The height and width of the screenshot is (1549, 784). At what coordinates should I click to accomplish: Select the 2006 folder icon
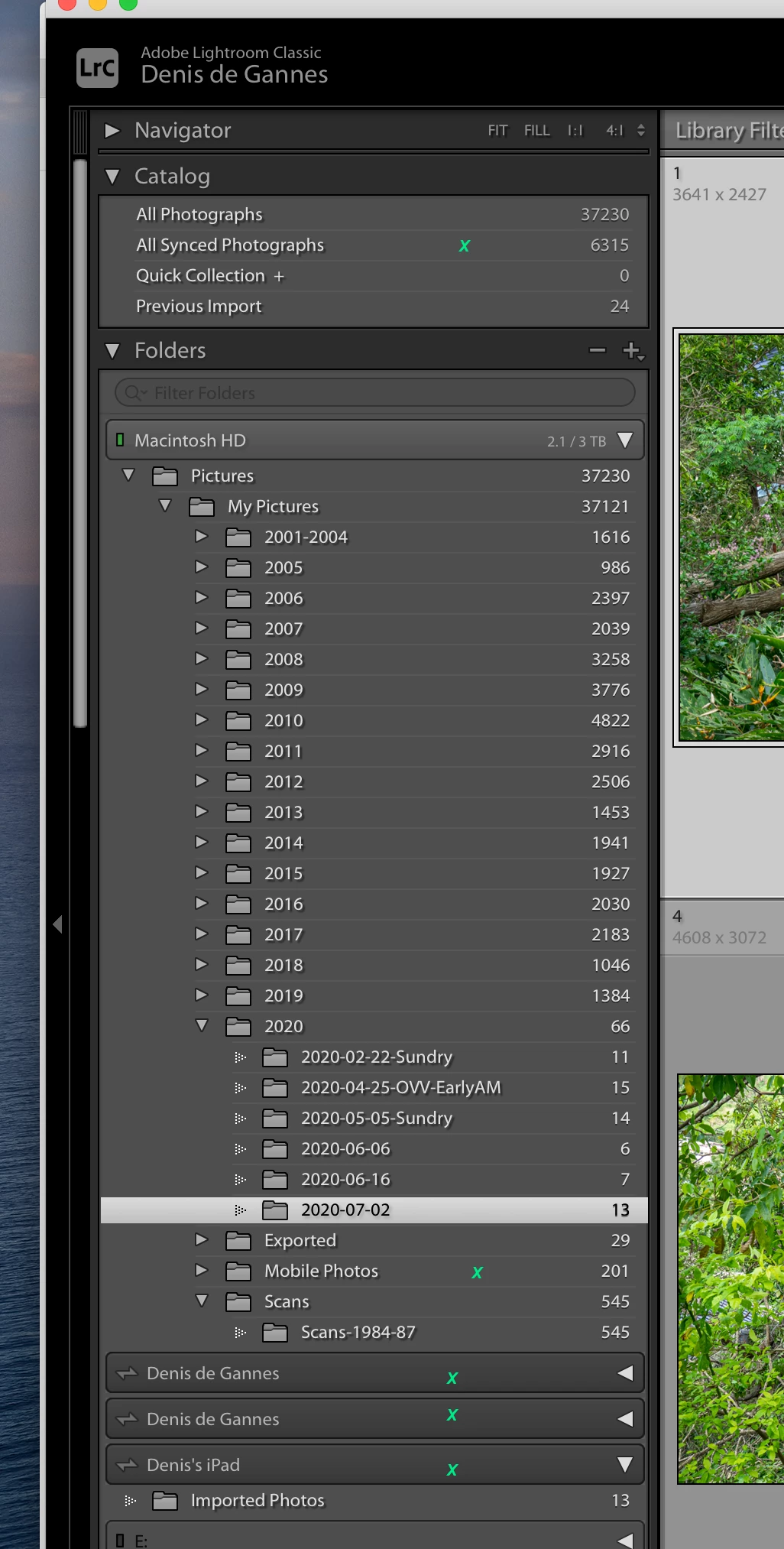tap(238, 599)
